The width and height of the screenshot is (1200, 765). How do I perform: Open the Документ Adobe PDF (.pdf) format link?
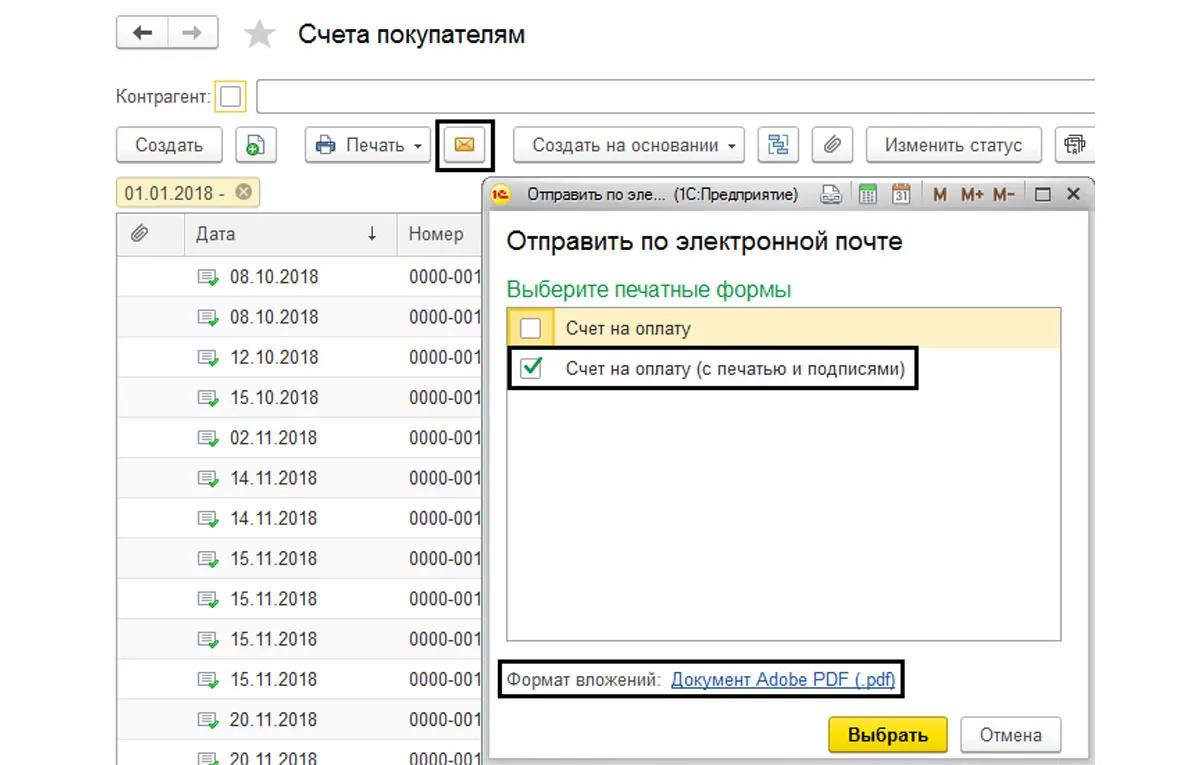(x=783, y=680)
